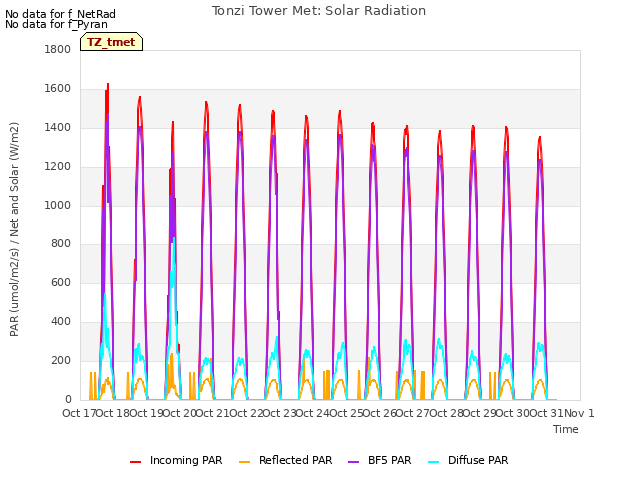Select the 'BF5 PAR' legend label
This screenshot has height=480, width=640.
389,460
